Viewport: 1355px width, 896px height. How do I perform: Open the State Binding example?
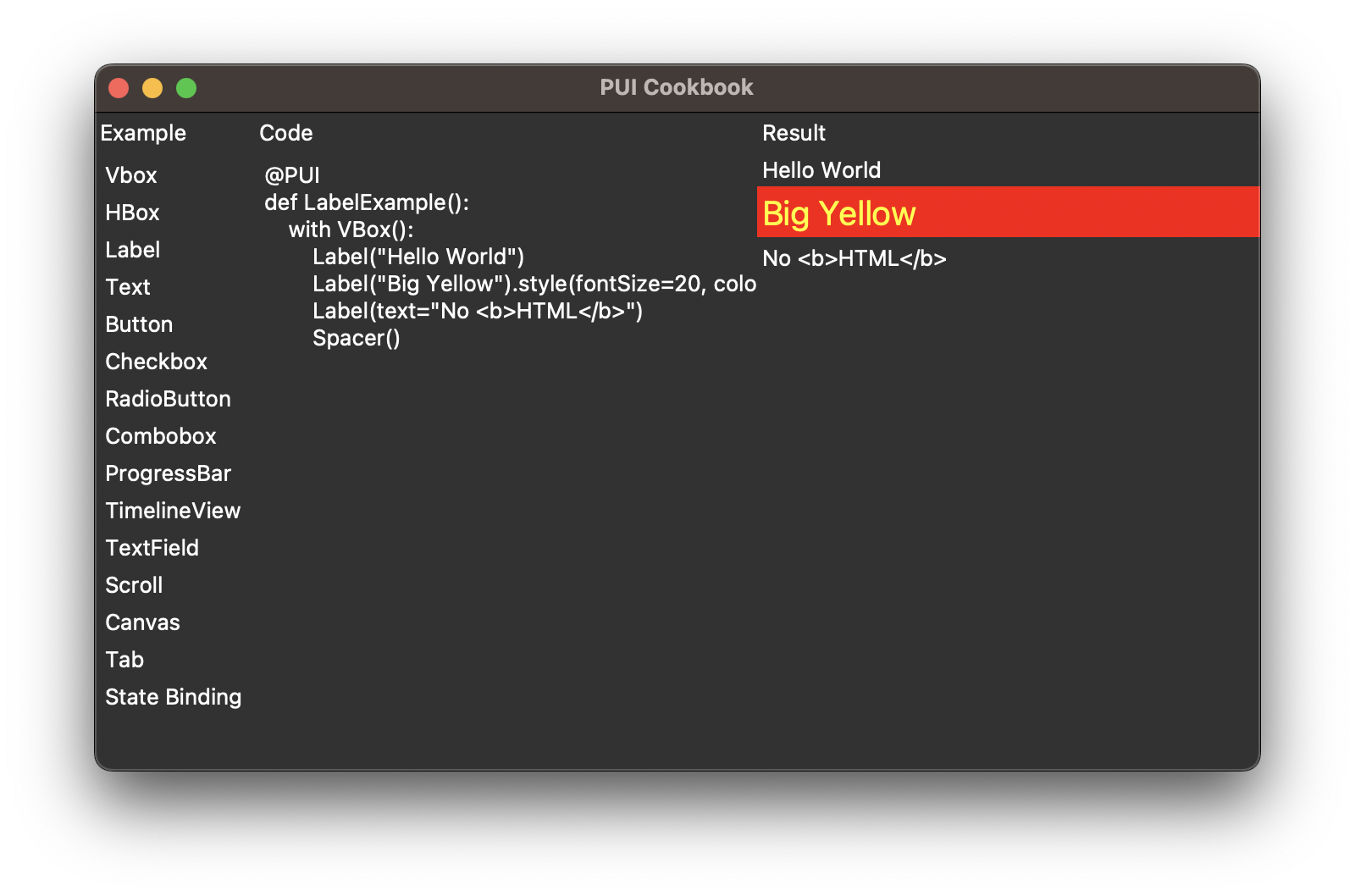click(x=173, y=697)
